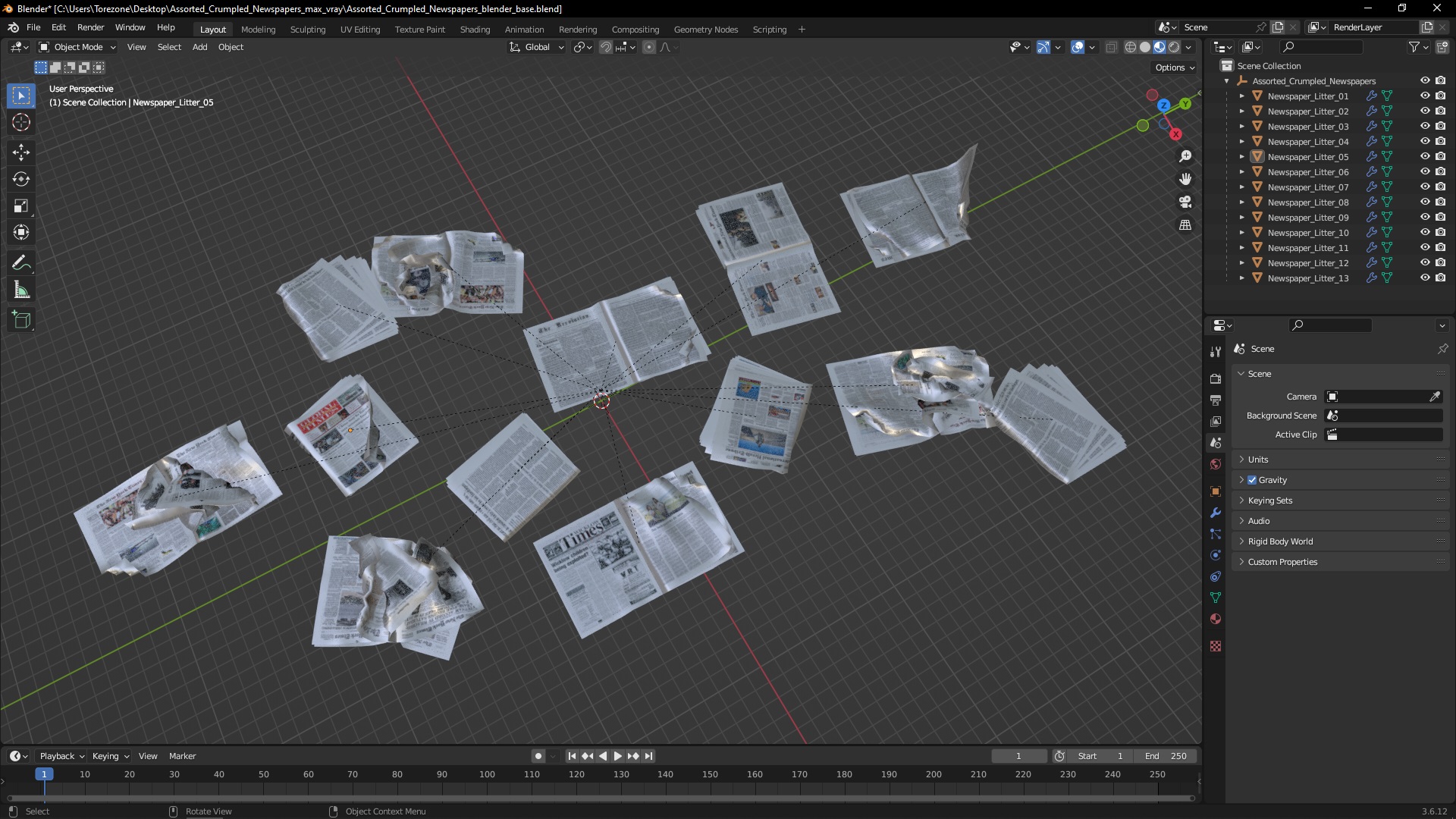This screenshot has height=819, width=1456.
Task: Activate the Transform tool
Action: pyautogui.click(x=21, y=232)
